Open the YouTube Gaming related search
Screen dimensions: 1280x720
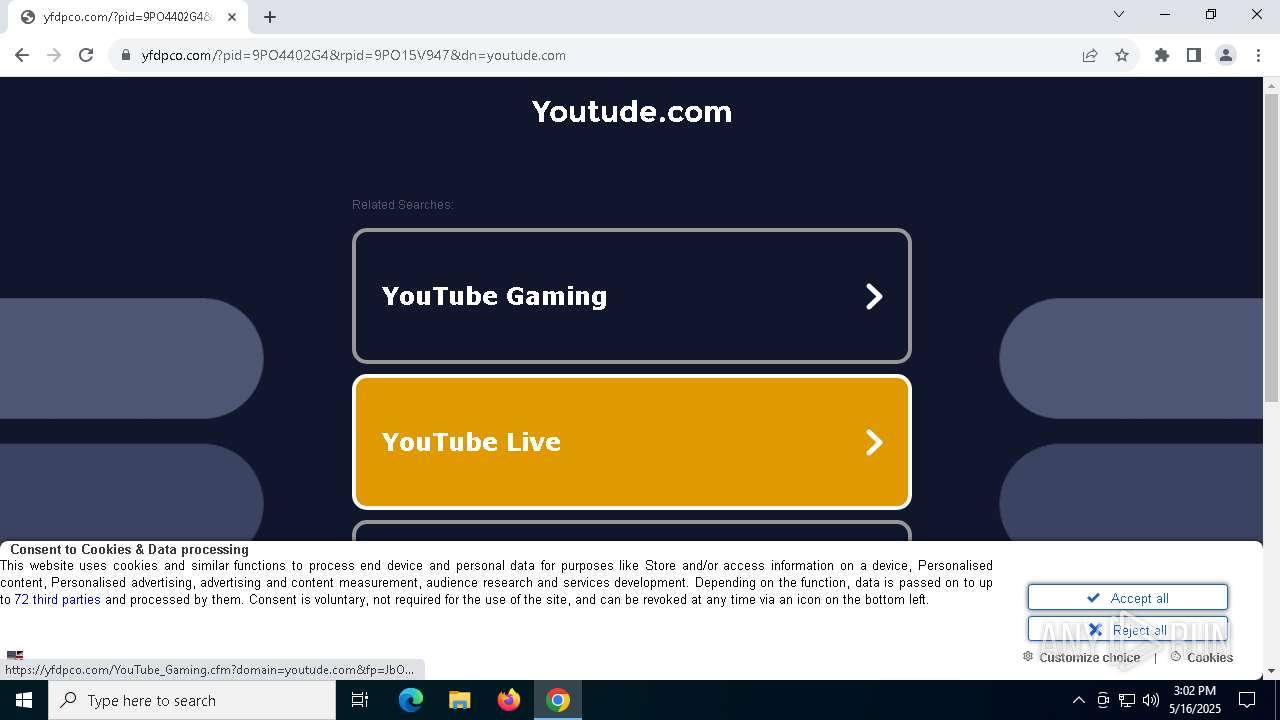tap(632, 296)
